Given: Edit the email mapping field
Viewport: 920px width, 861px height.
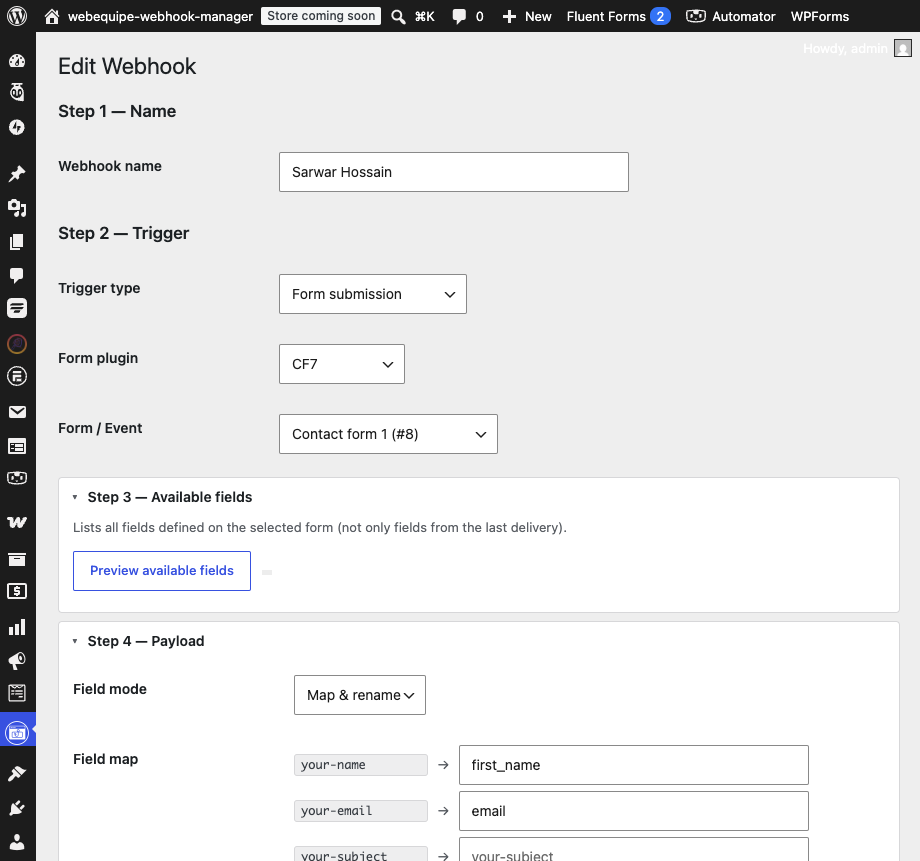Looking at the screenshot, I should coord(634,811).
